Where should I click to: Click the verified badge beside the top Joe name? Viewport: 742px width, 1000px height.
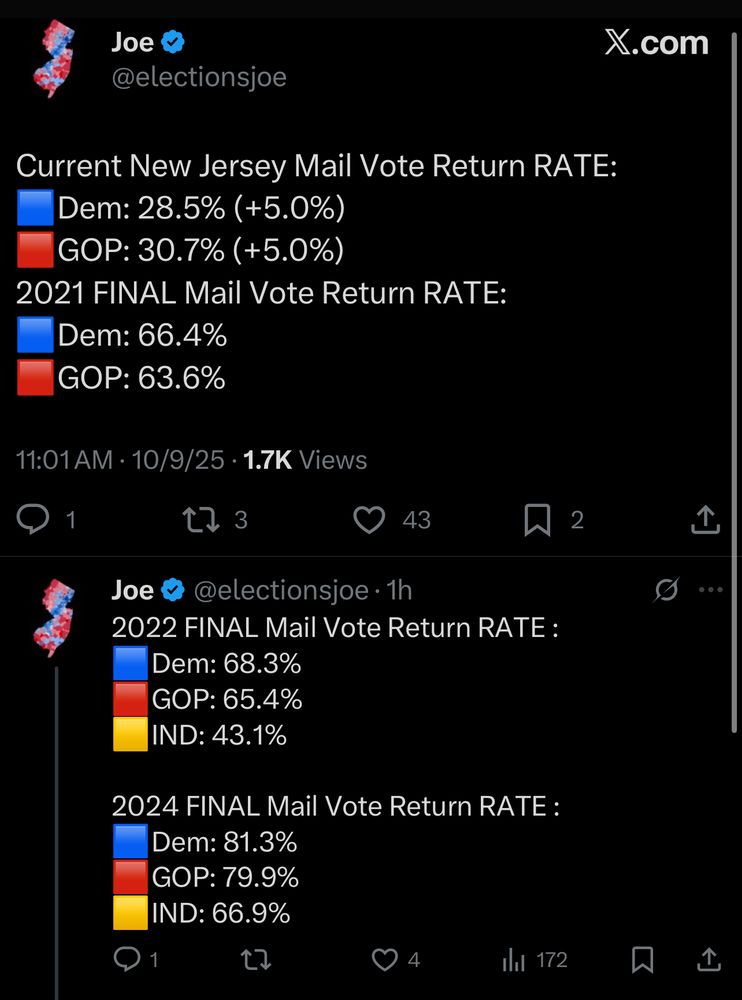(x=173, y=43)
